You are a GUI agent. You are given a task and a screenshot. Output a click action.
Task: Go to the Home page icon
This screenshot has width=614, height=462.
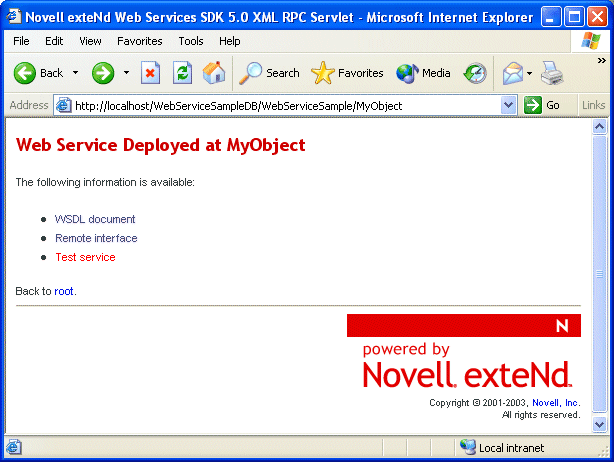(x=214, y=73)
